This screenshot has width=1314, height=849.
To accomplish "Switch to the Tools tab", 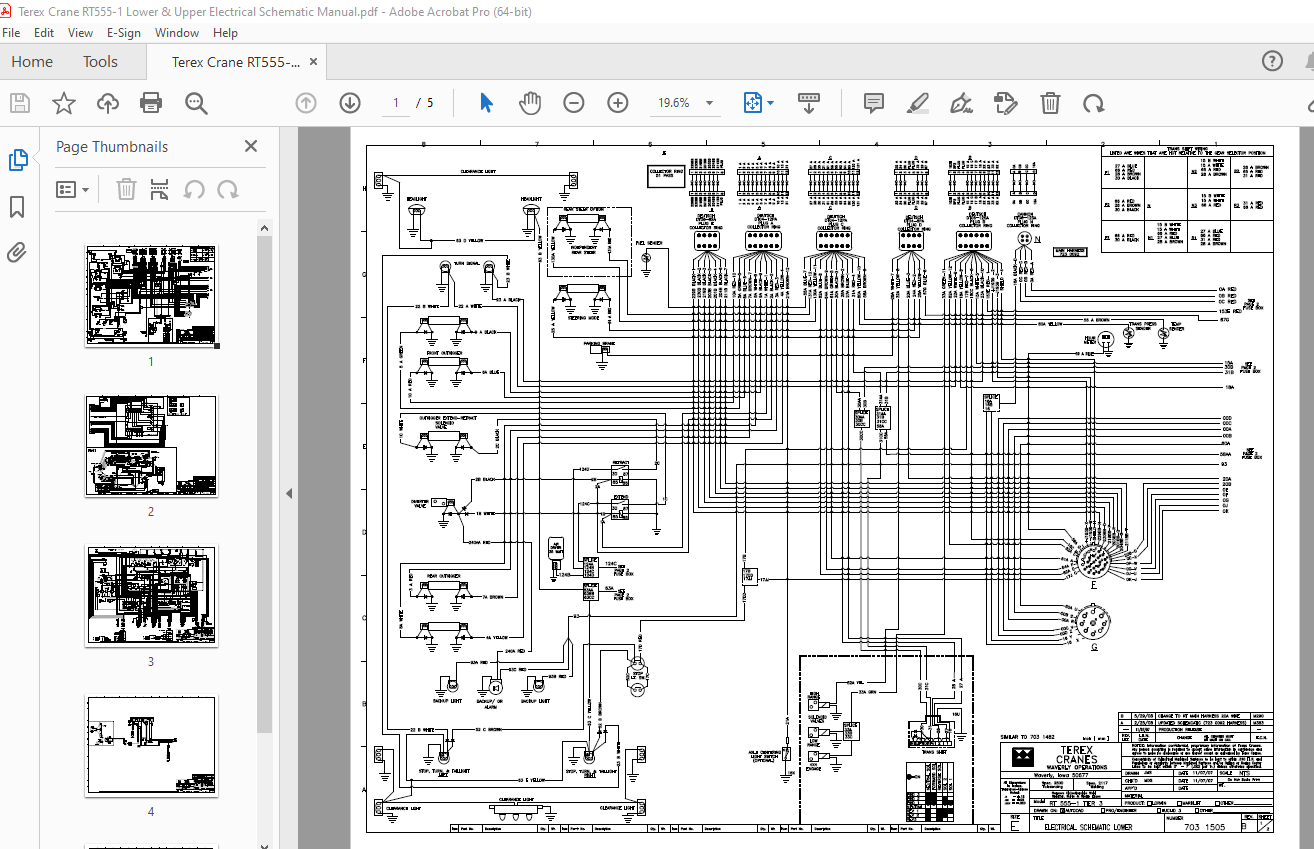I will tap(100, 61).
